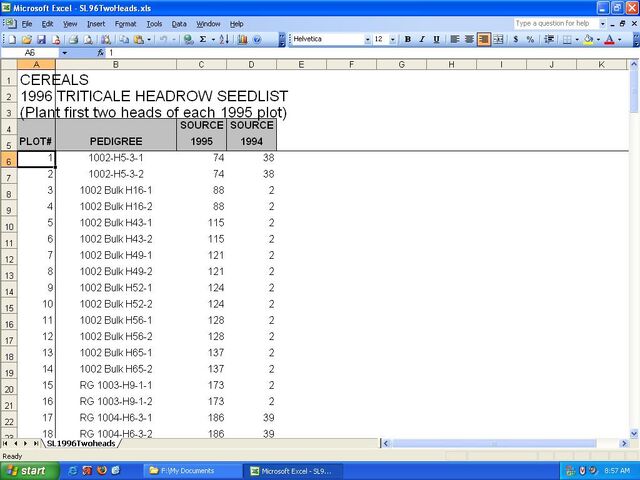Open the Font Color dropdown arrow
This screenshot has width=640, height=480.
pos(620,39)
